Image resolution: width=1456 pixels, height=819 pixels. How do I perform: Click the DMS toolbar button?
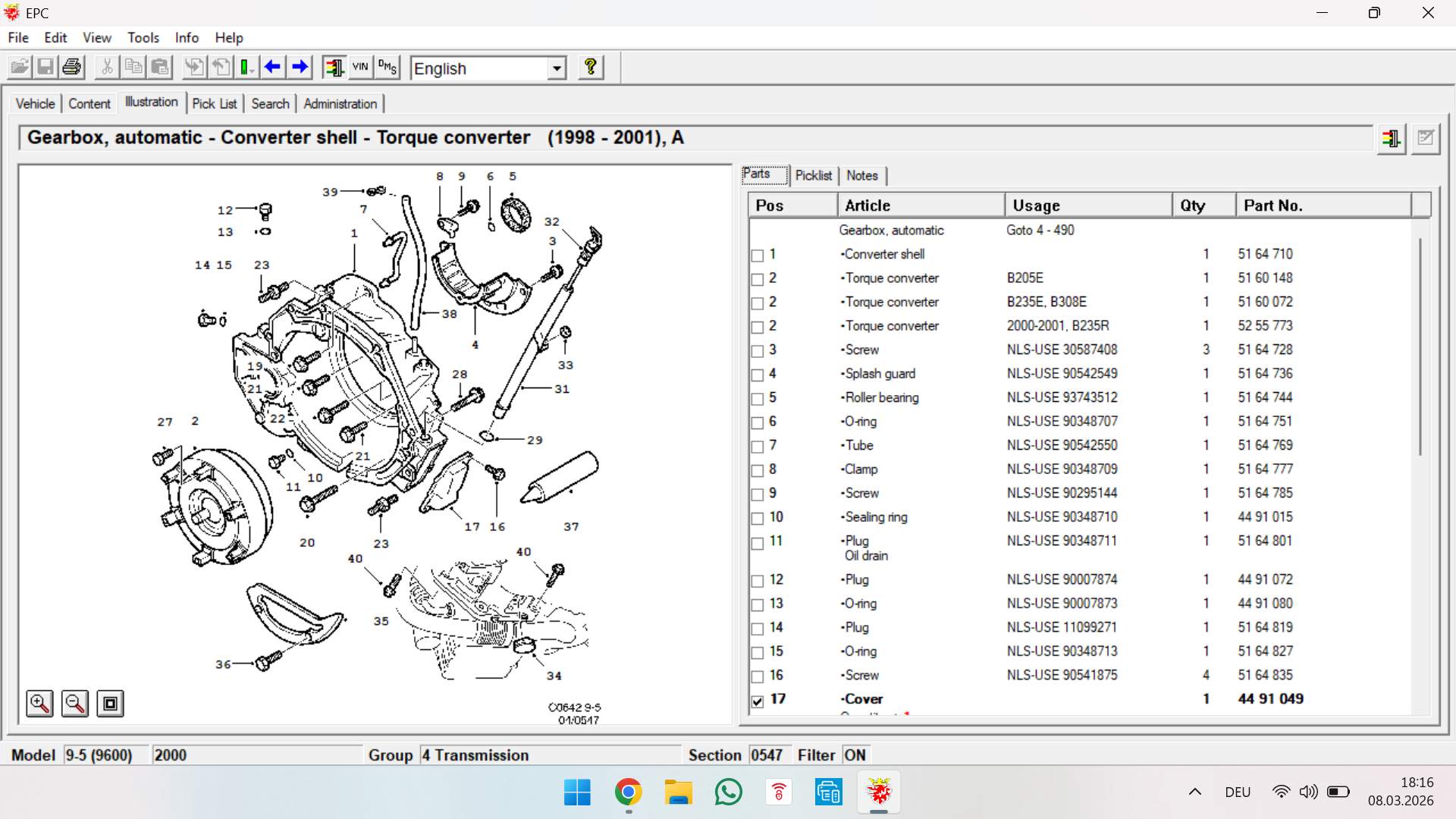[388, 67]
